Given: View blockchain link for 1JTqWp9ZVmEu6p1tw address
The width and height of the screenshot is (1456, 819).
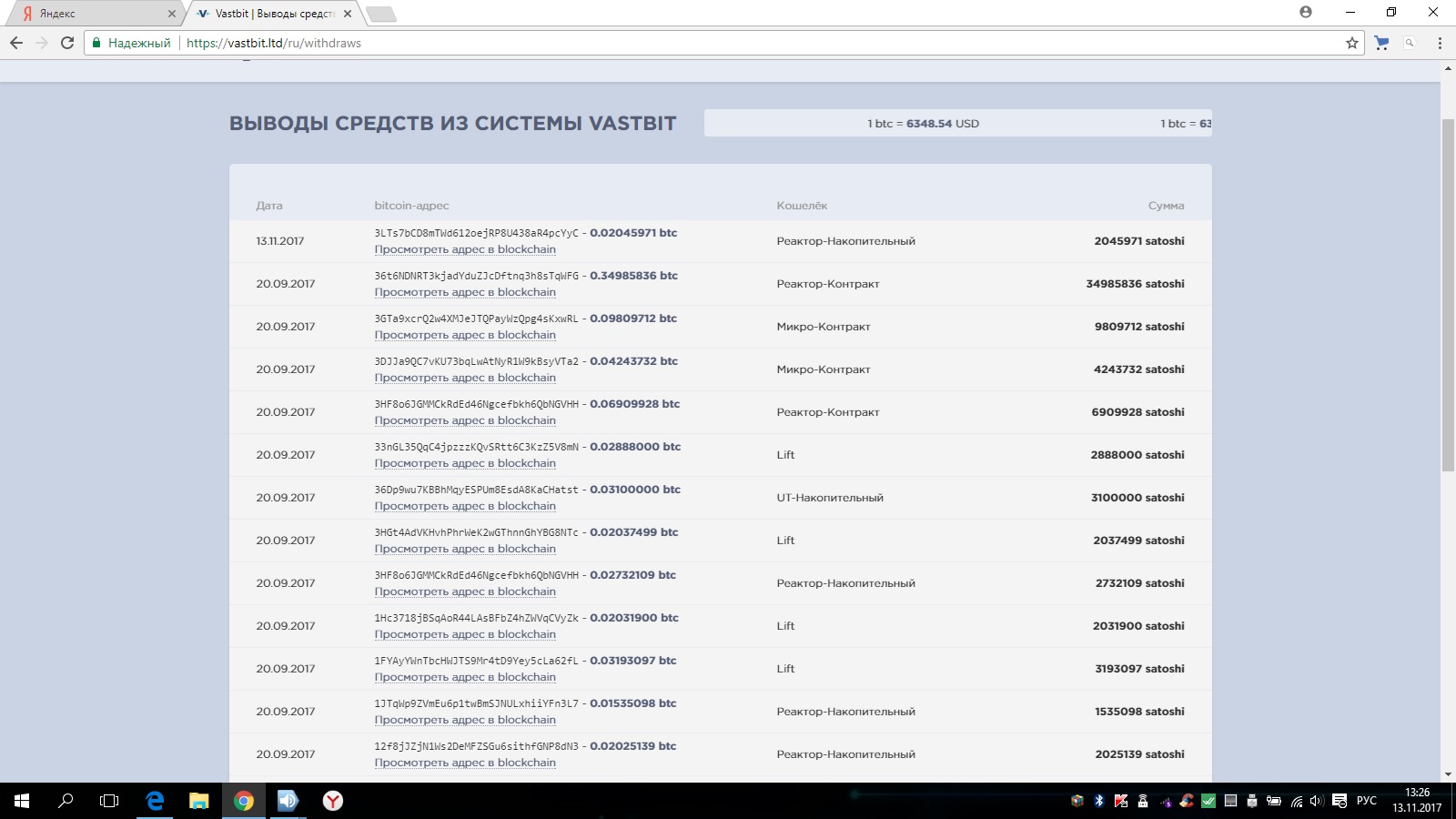Looking at the screenshot, I should pyautogui.click(x=465, y=720).
